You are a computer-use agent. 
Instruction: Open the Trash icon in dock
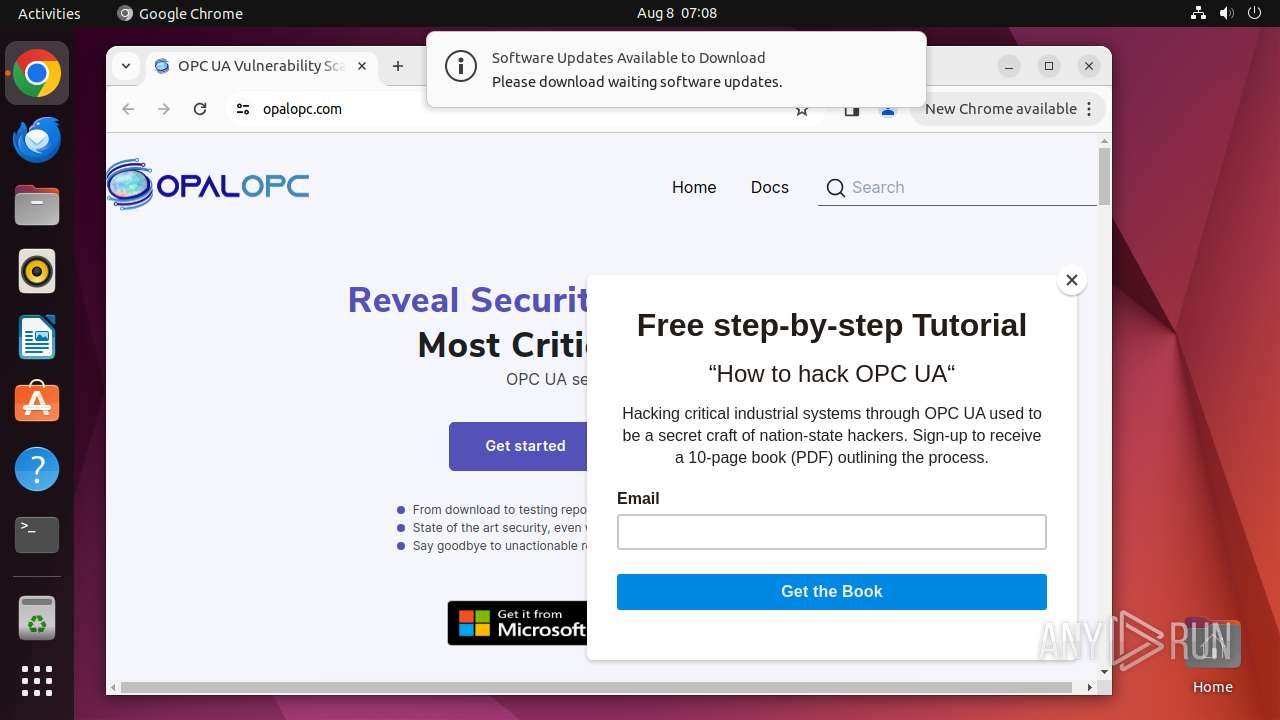(x=37, y=618)
